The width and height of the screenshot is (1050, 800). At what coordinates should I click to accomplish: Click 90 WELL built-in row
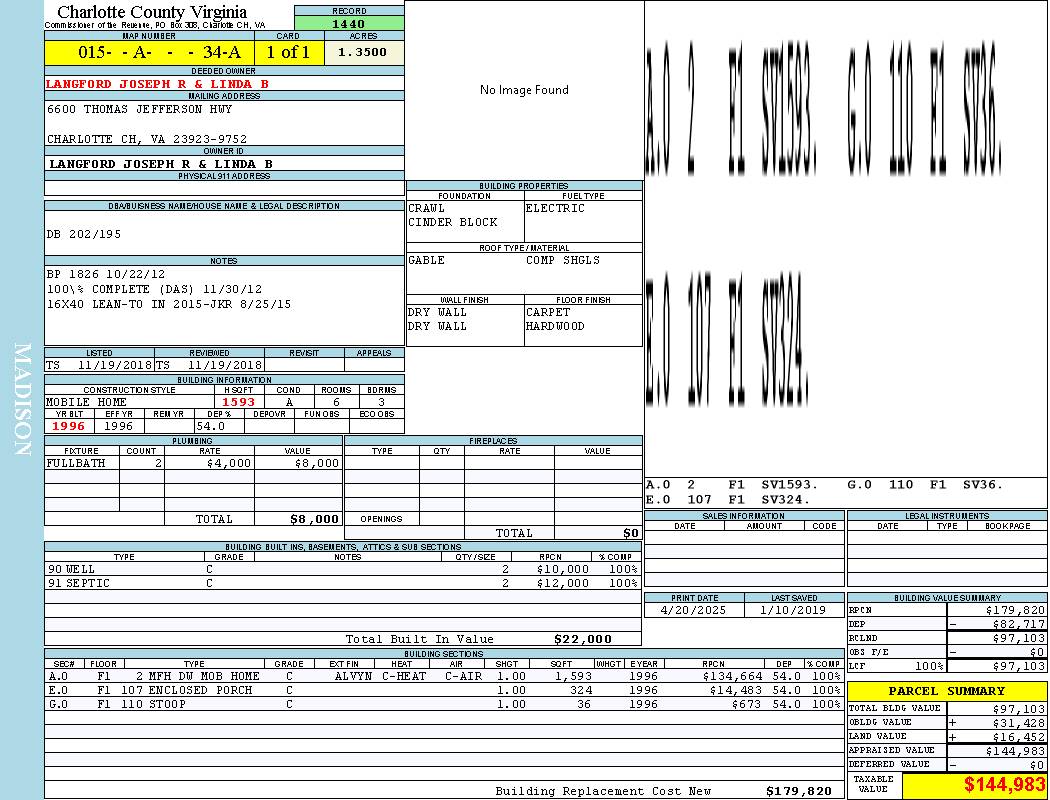pyautogui.click(x=343, y=570)
